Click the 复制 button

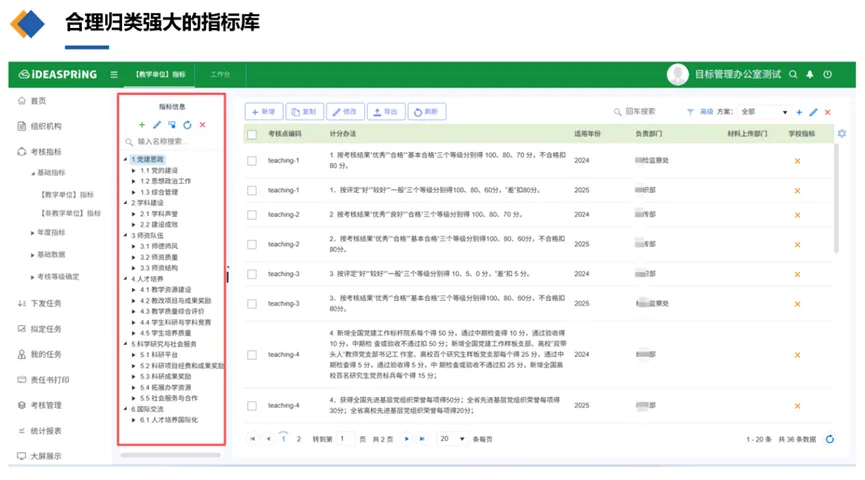(305, 112)
